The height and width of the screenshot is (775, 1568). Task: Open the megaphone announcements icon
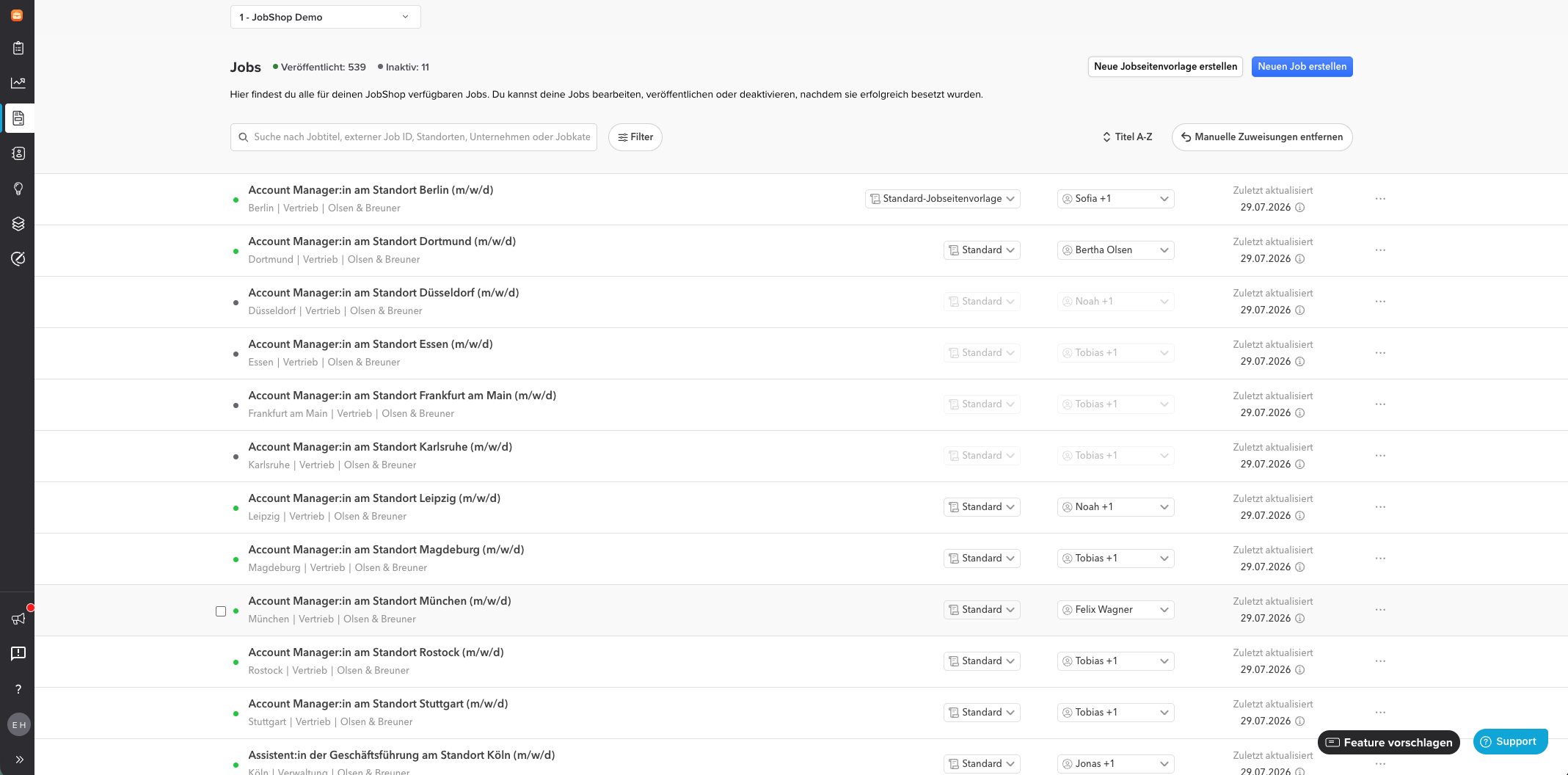coord(18,619)
